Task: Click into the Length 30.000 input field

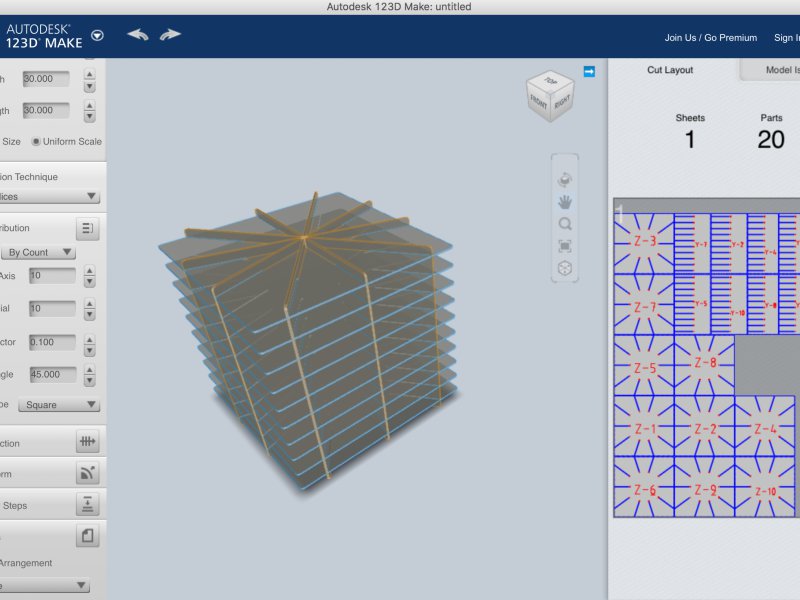Action: [x=46, y=110]
